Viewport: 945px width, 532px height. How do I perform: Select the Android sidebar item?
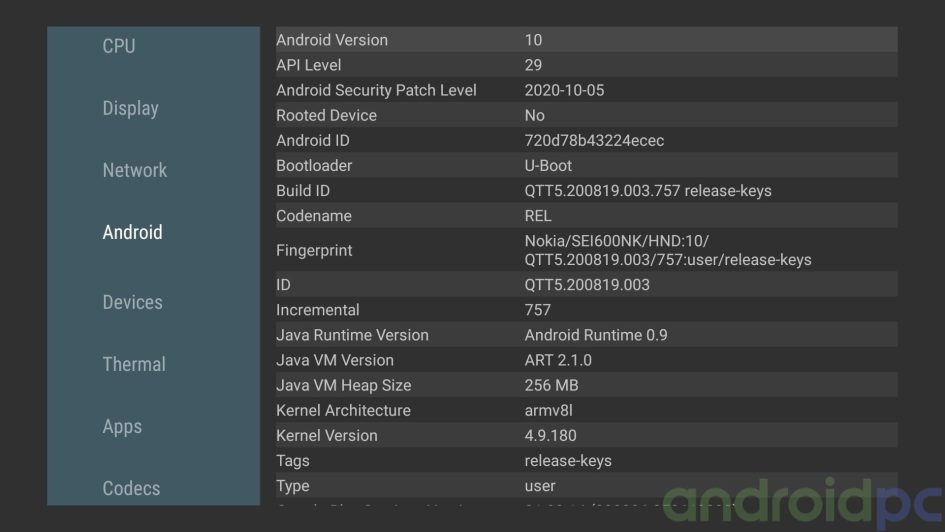(x=132, y=232)
